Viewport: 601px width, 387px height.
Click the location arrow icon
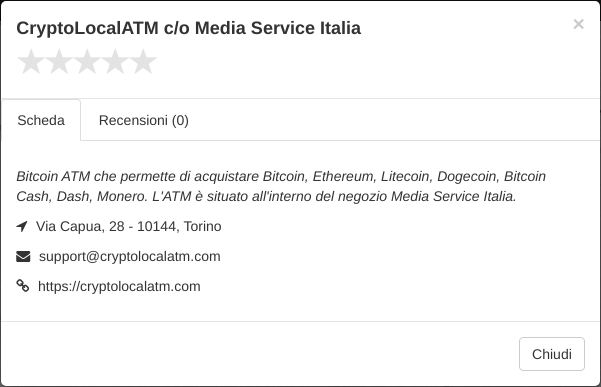22,226
